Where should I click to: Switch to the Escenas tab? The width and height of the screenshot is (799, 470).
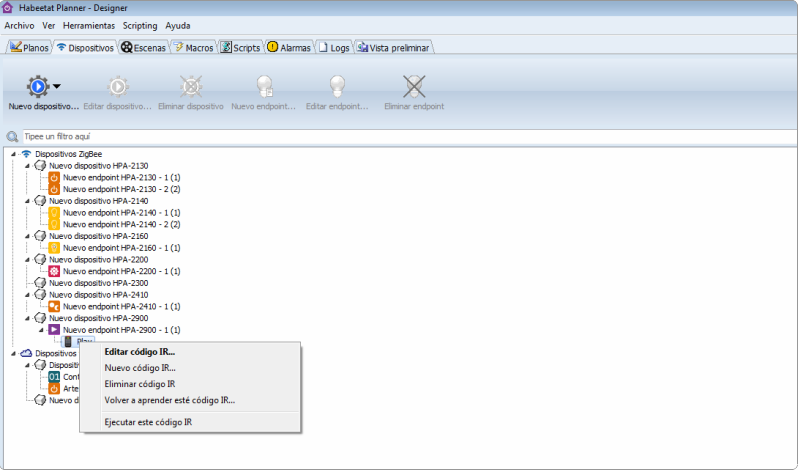pos(143,47)
